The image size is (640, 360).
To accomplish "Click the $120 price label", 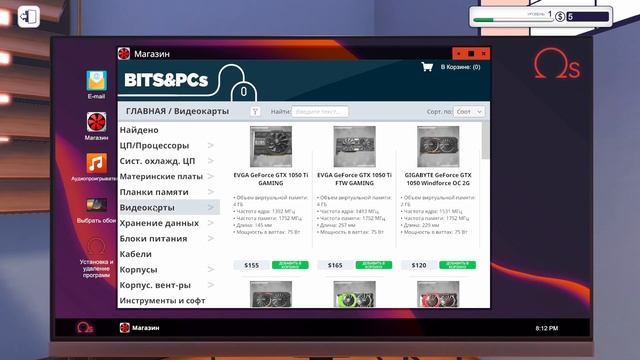I will coord(419,265).
